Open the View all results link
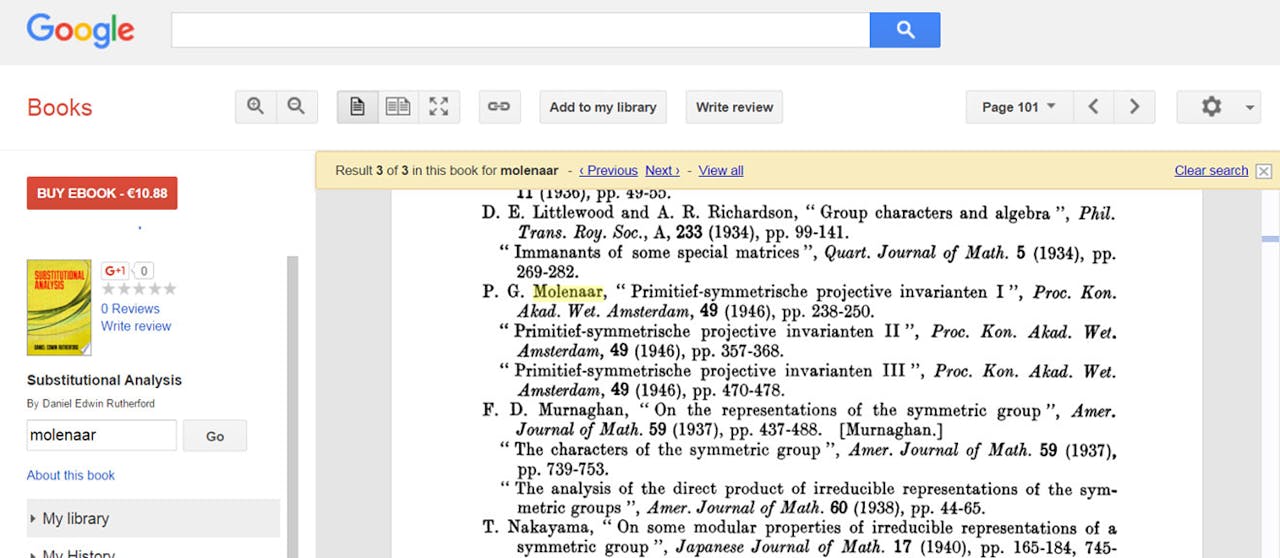 (721, 171)
